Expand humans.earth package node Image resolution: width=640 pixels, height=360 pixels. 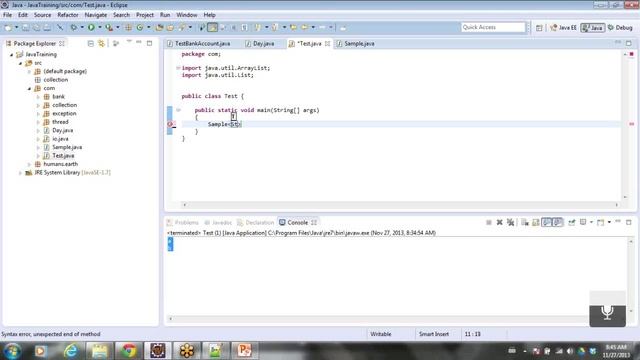(x=29, y=164)
